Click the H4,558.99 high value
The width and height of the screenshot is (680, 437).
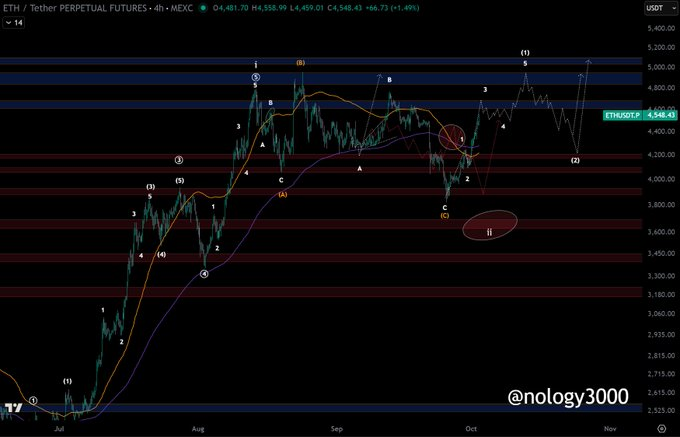[x=271, y=8]
